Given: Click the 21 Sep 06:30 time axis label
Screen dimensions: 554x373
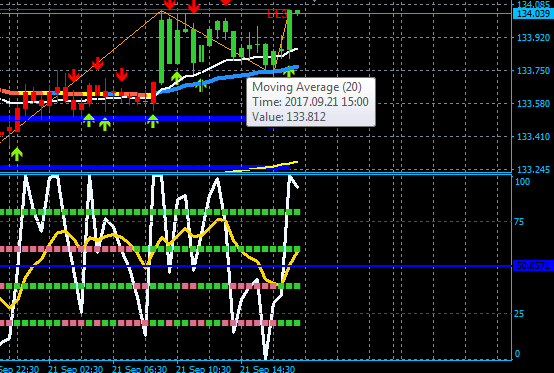Looking at the screenshot, I should click(x=139, y=369).
